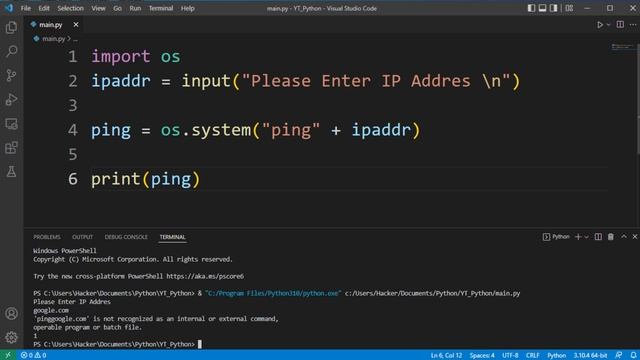Kill terminal with trash icon

point(611,237)
